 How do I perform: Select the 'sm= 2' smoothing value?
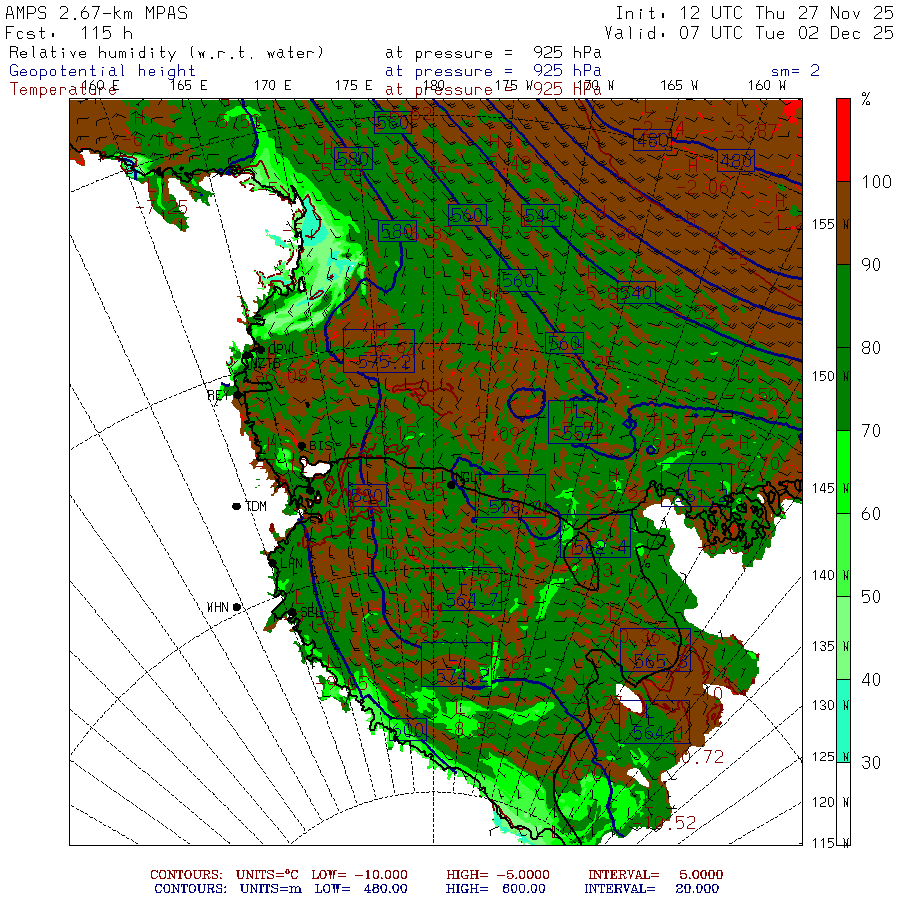(x=795, y=71)
